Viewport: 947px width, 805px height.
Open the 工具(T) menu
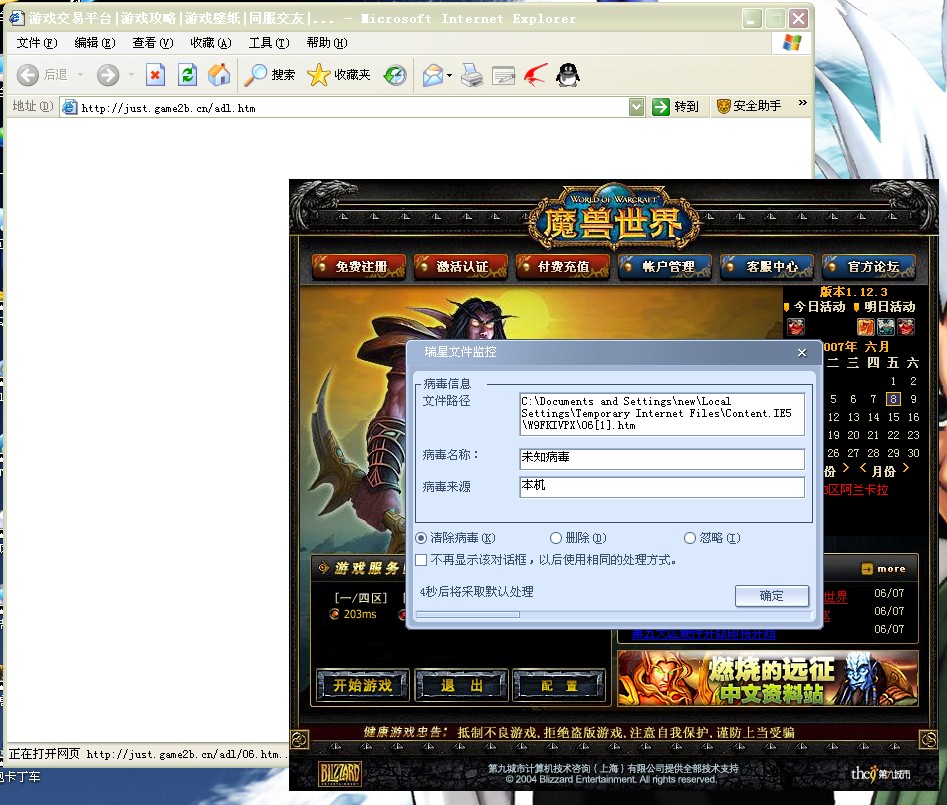tap(269, 43)
